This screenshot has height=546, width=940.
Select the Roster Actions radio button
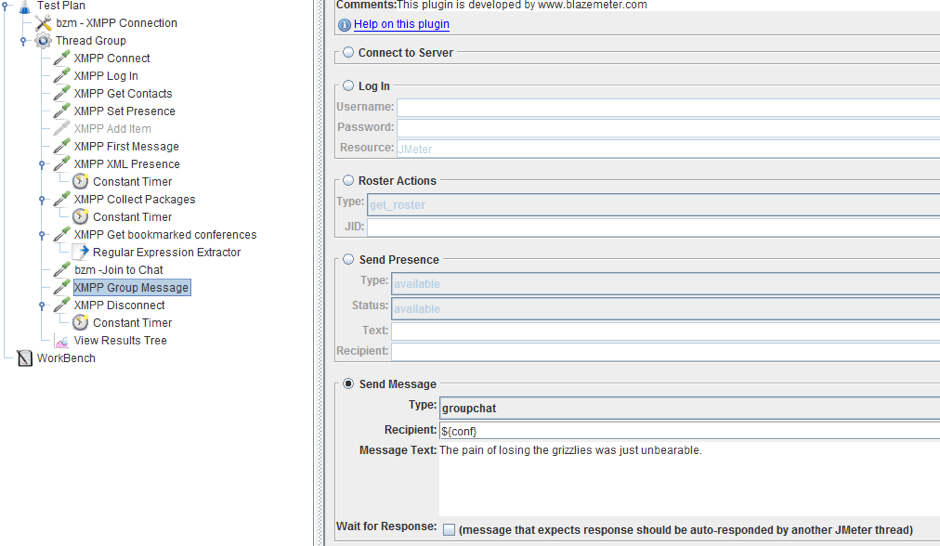click(x=348, y=180)
